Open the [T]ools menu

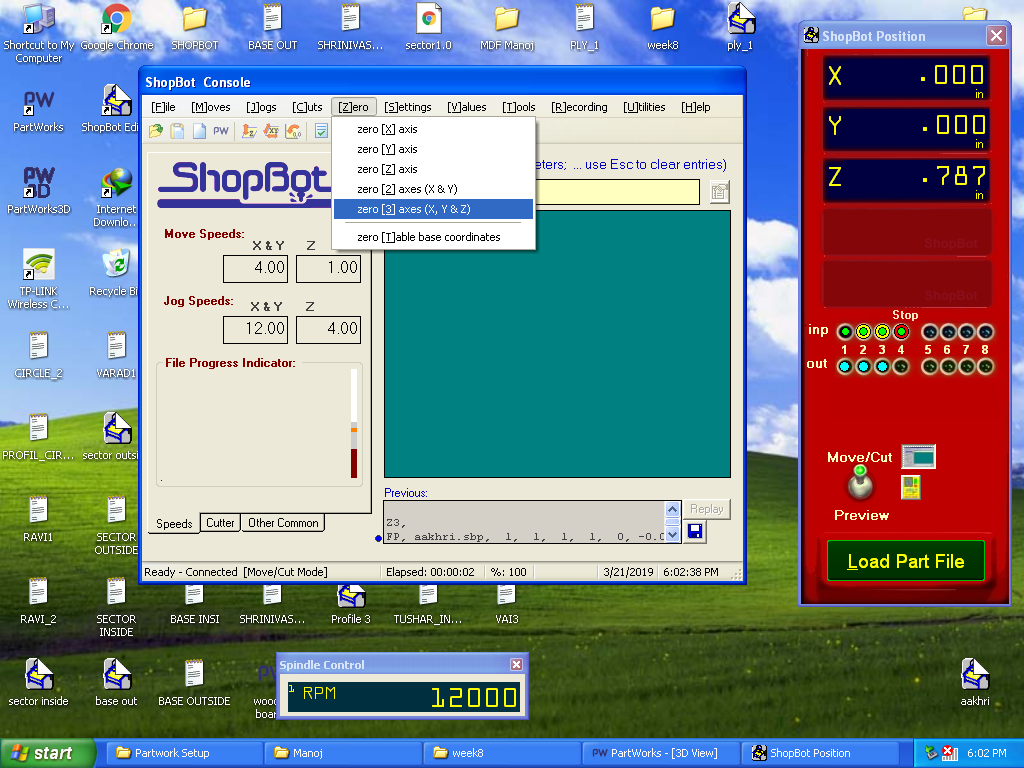(519, 107)
